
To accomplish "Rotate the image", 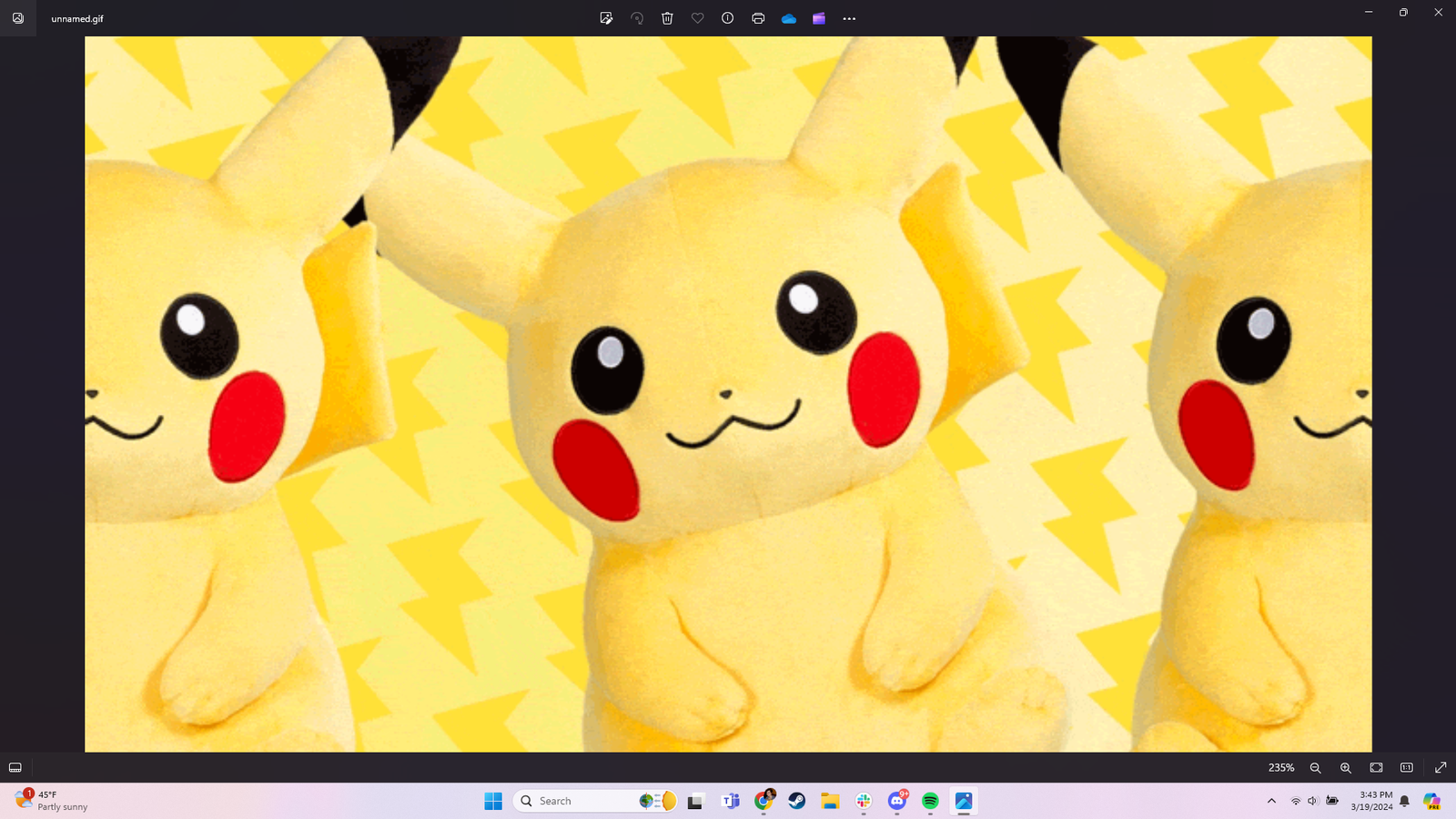I will pos(636,18).
